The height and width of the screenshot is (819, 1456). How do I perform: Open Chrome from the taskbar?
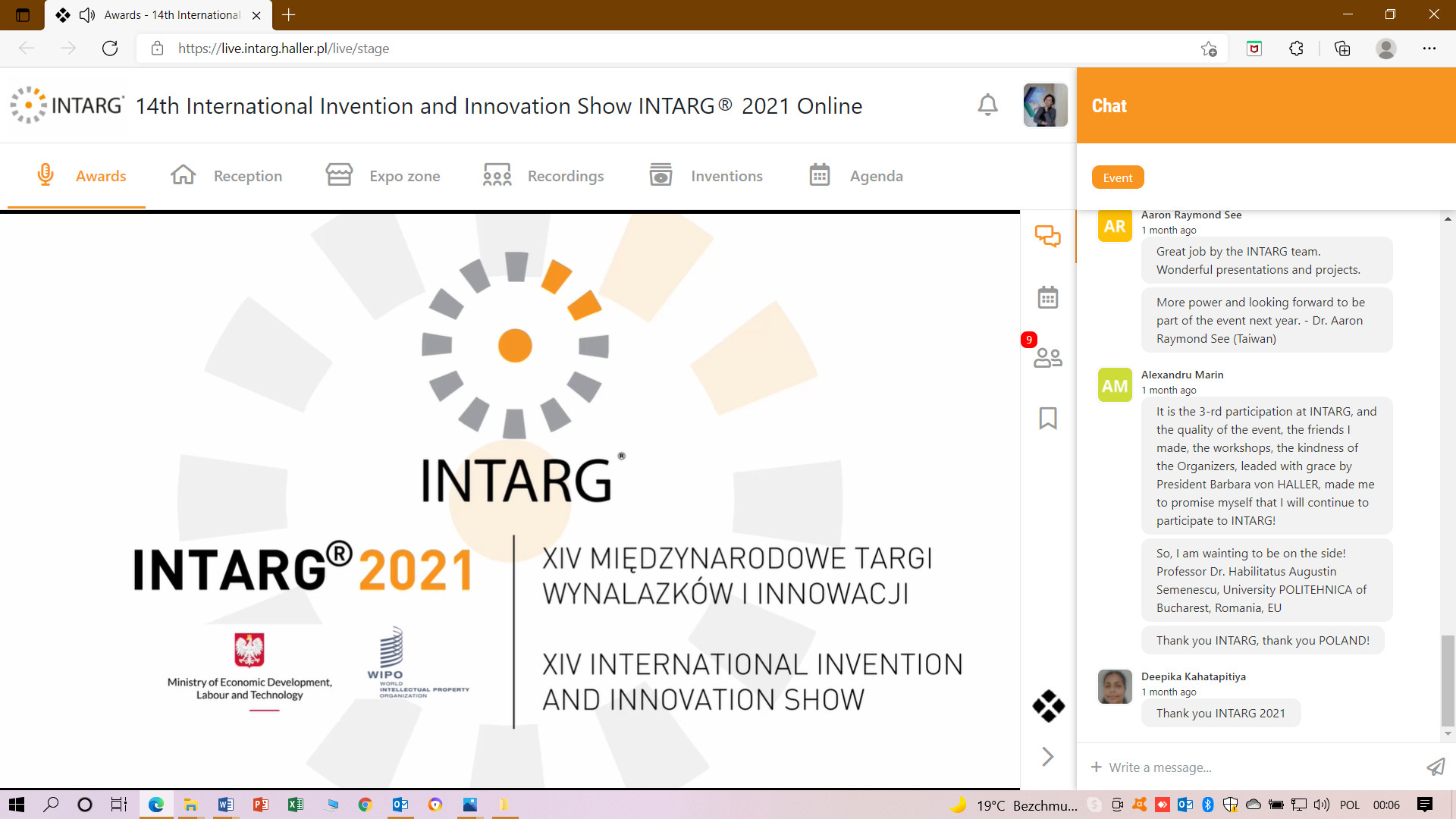click(x=365, y=805)
